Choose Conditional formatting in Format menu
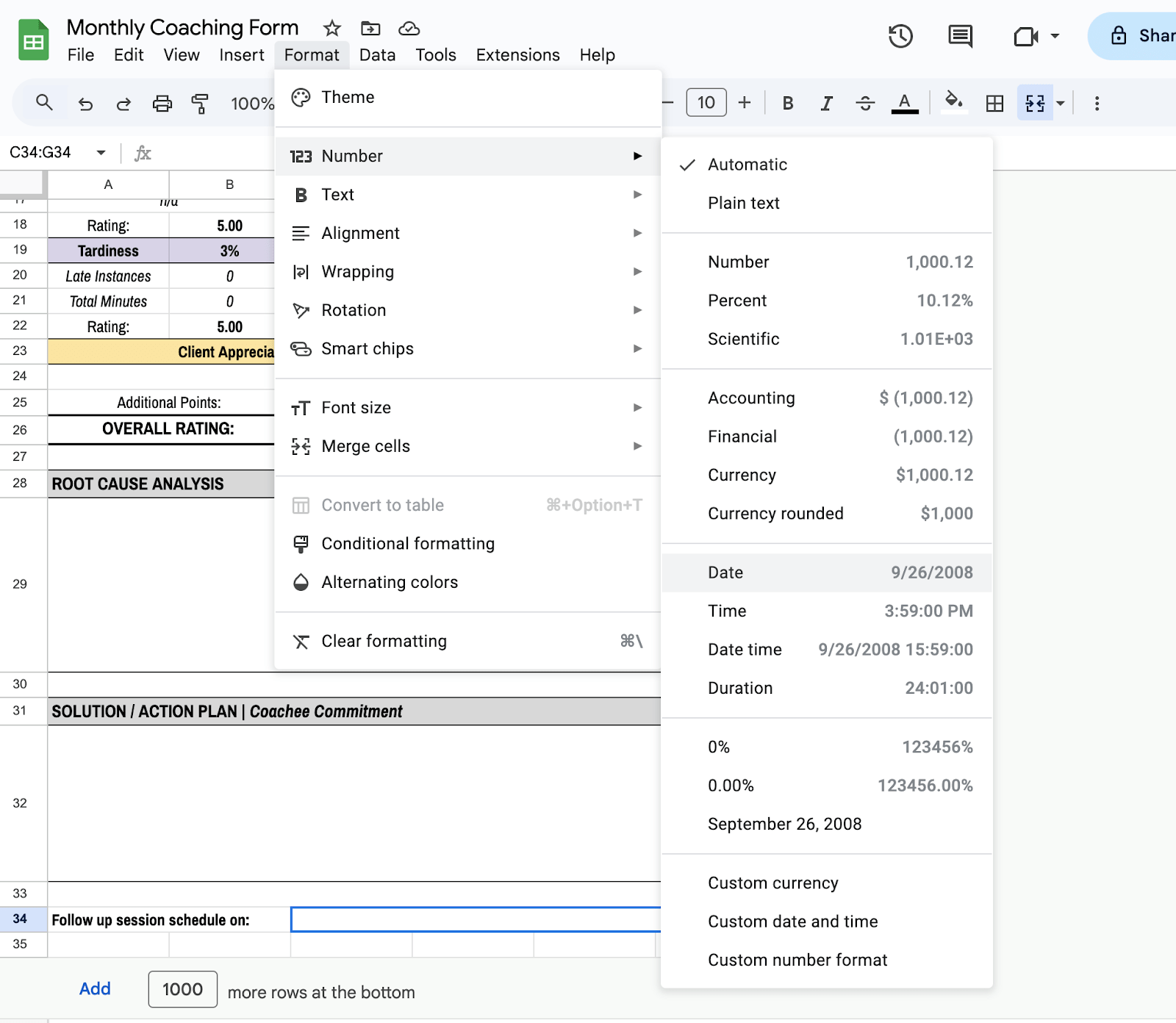1176x1023 pixels. (408, 544)
